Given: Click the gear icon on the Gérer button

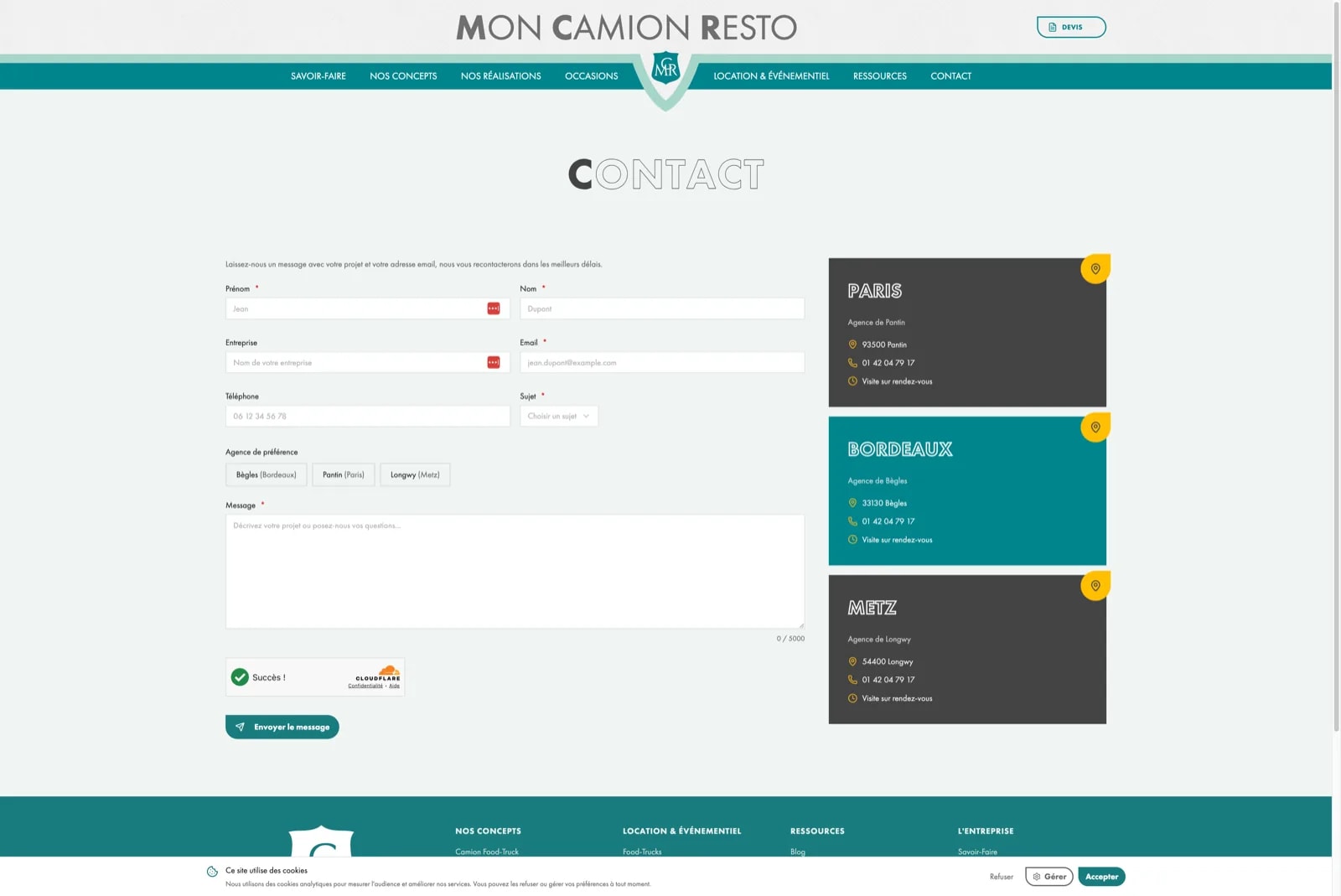Looking at the screenshot, I should point(1036,876).
